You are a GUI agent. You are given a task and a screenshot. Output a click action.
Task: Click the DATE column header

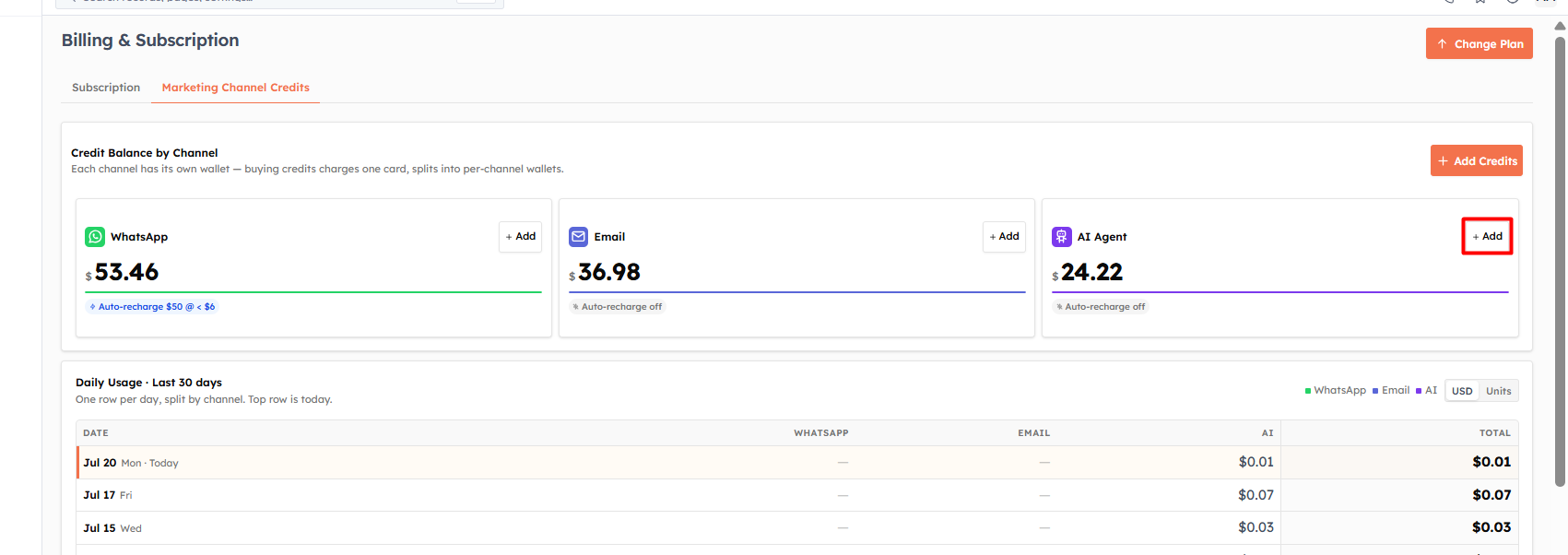tap(96, 433)
